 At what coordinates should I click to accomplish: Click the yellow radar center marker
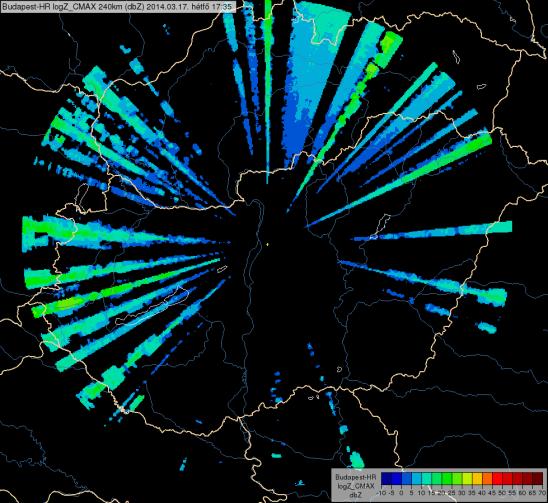click(267, 245)
